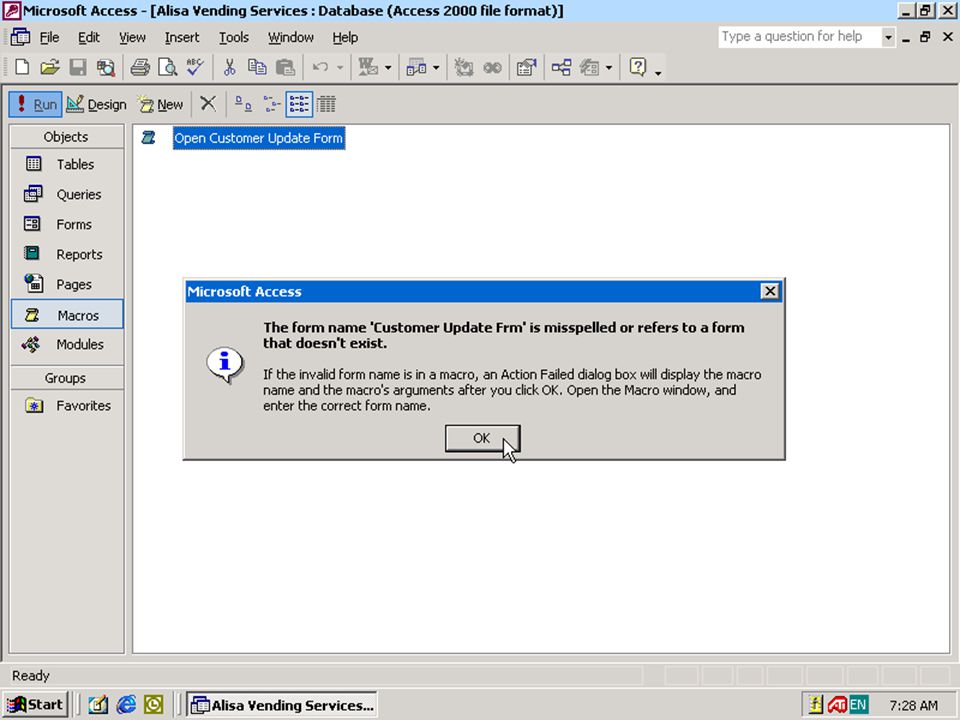Open the File menu
This screenshot has height=720, width=960.
coord(49,37)
